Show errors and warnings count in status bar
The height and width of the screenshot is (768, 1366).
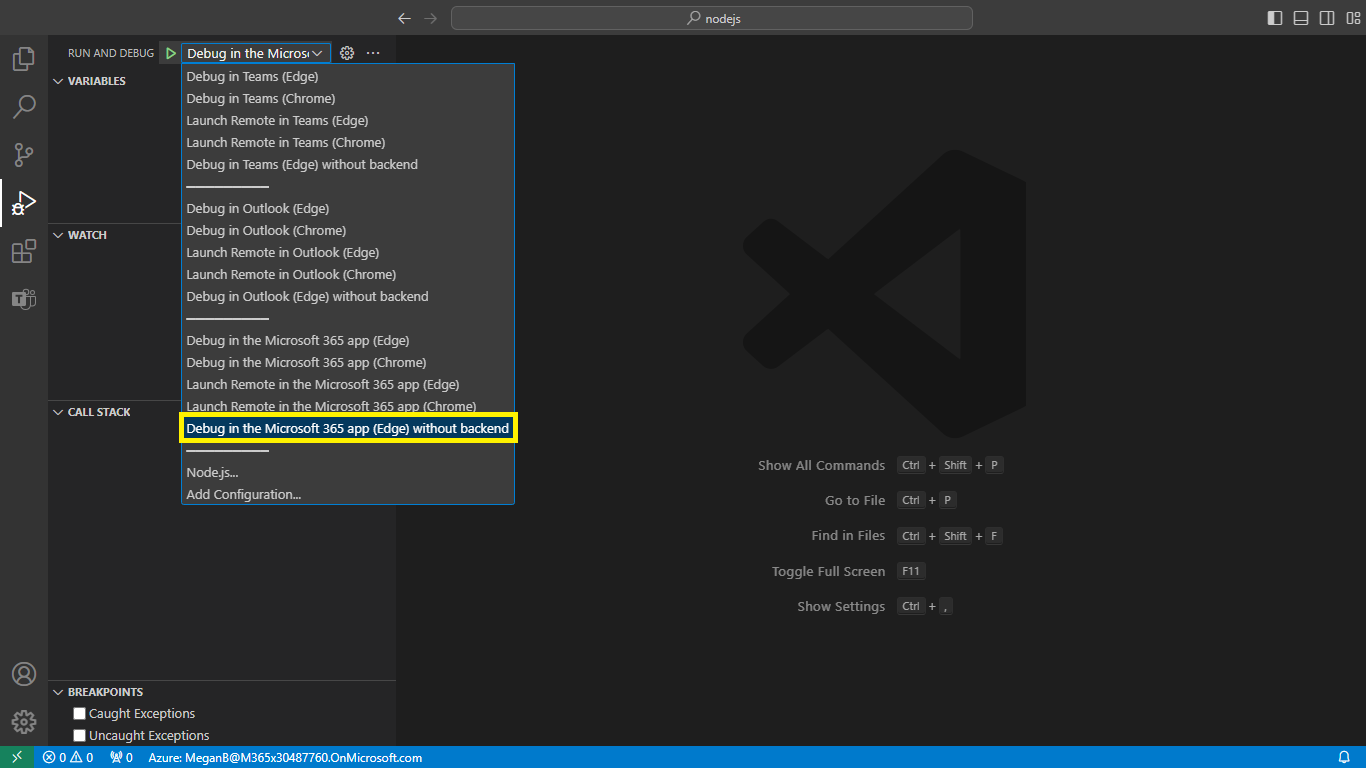[x=68, y=757]
